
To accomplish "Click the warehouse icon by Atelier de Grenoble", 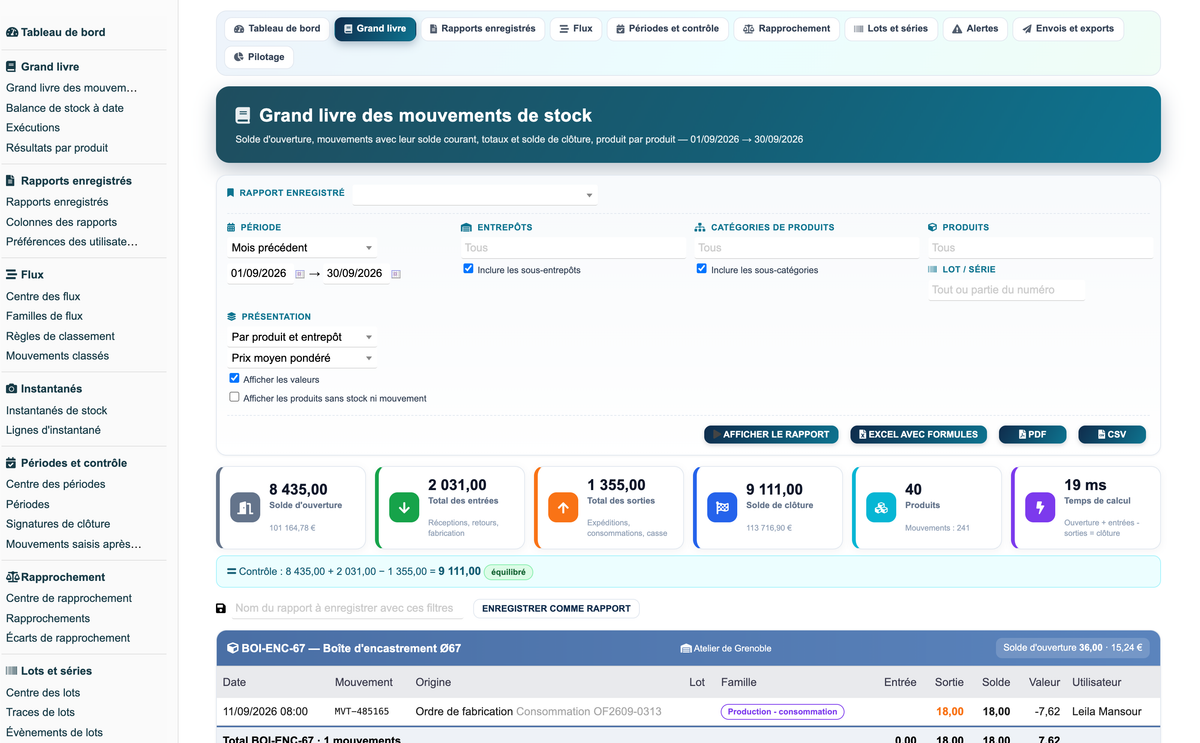I will point(686,648).
